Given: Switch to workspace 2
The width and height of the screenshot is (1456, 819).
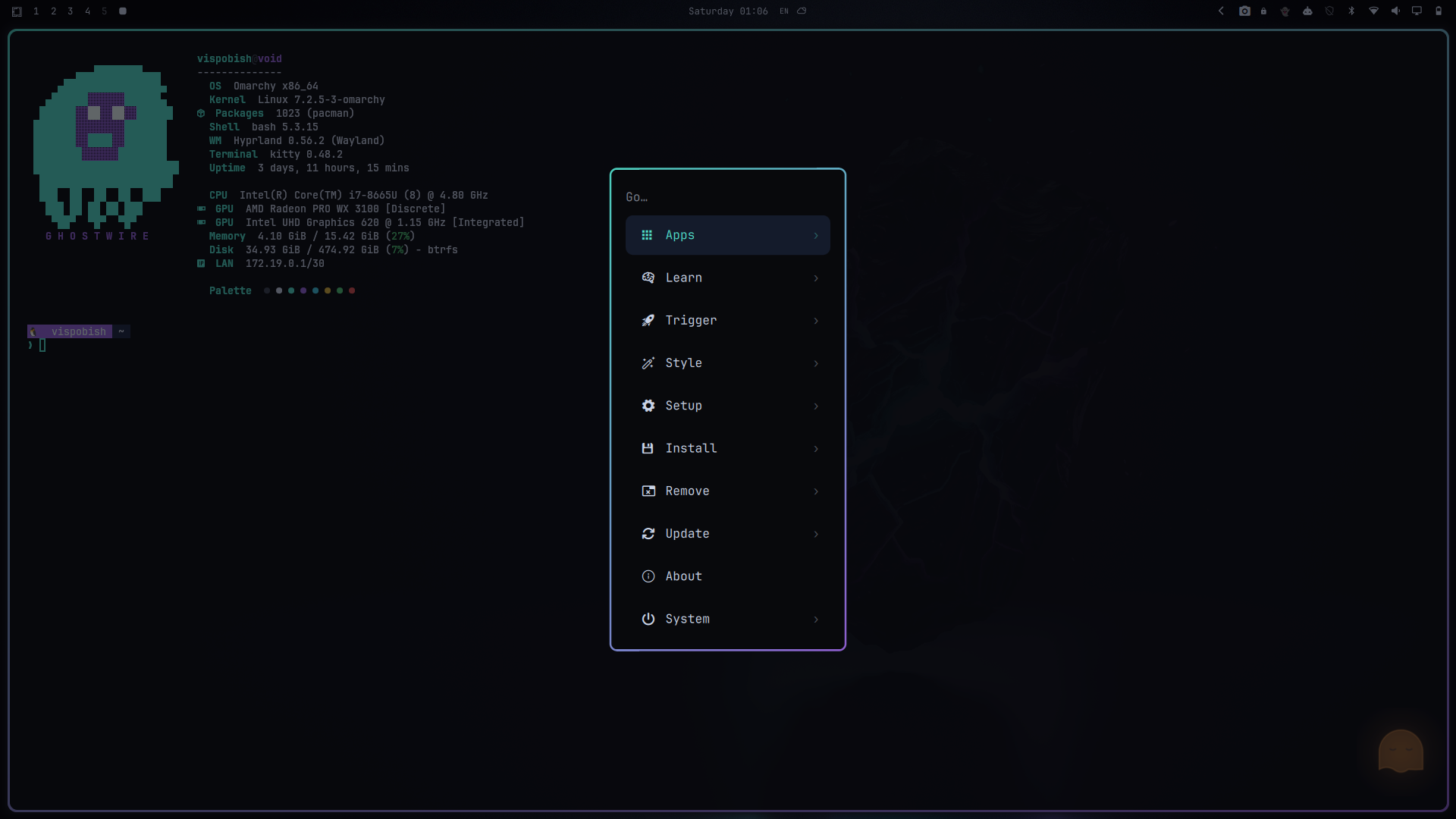Looking at the screenshot, I should tap(53, 11).
